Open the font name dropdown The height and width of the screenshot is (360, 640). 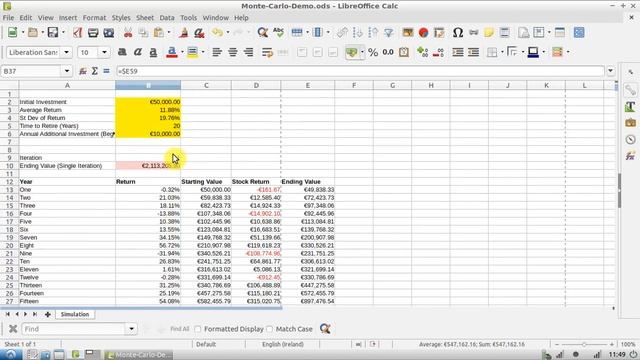pos(67,52)
